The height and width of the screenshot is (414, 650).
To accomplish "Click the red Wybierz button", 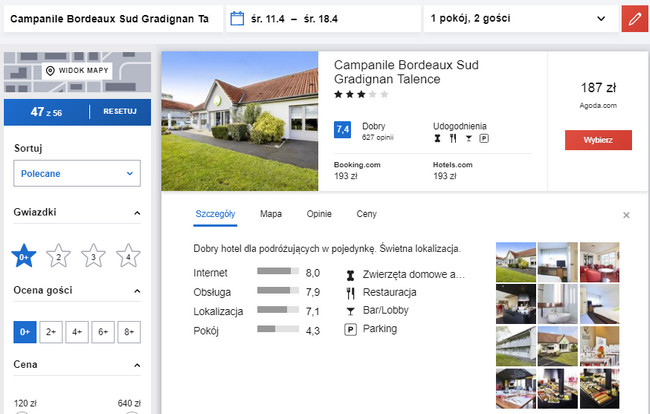I will [x=598, y=140].
